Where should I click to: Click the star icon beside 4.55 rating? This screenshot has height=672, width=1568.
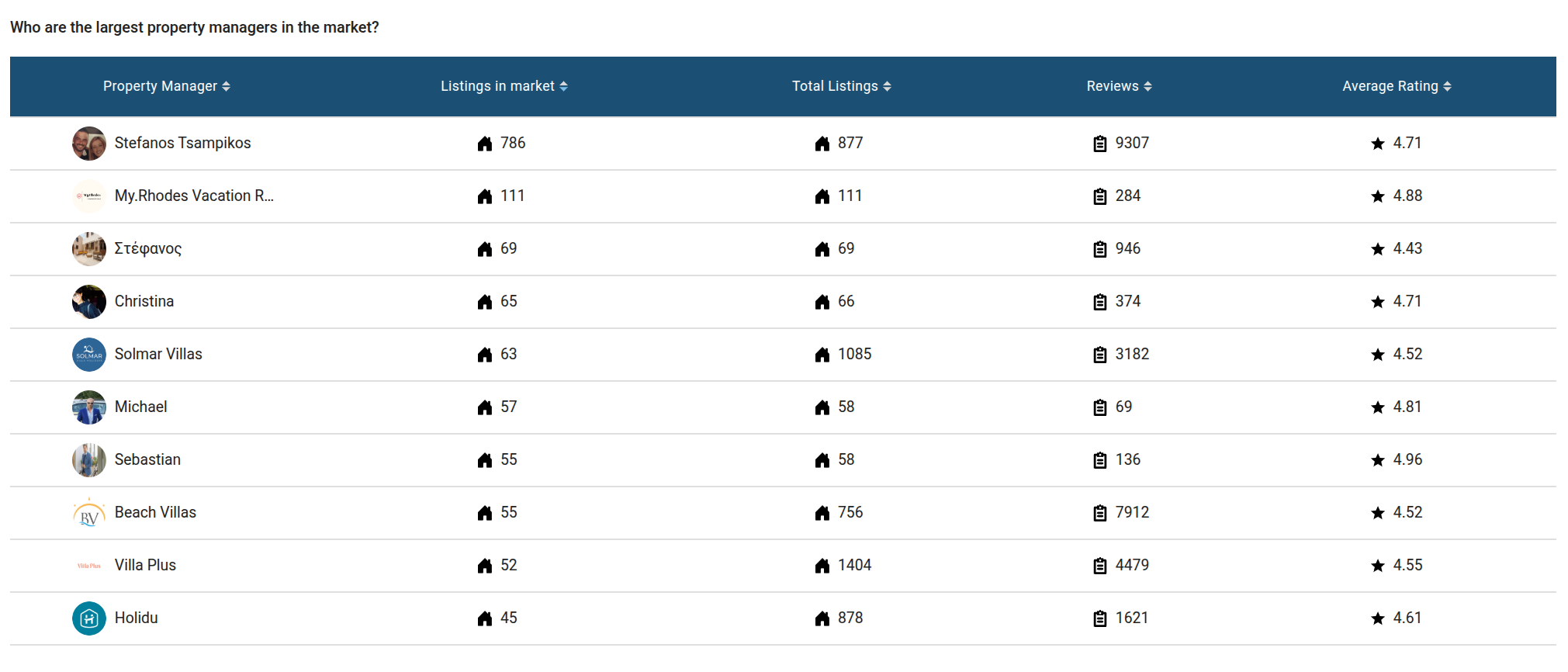coord(1378,566)
